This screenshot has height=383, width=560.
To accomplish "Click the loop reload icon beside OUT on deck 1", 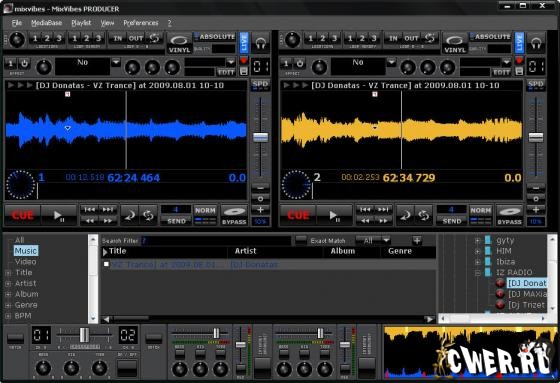I will [155, 38].
